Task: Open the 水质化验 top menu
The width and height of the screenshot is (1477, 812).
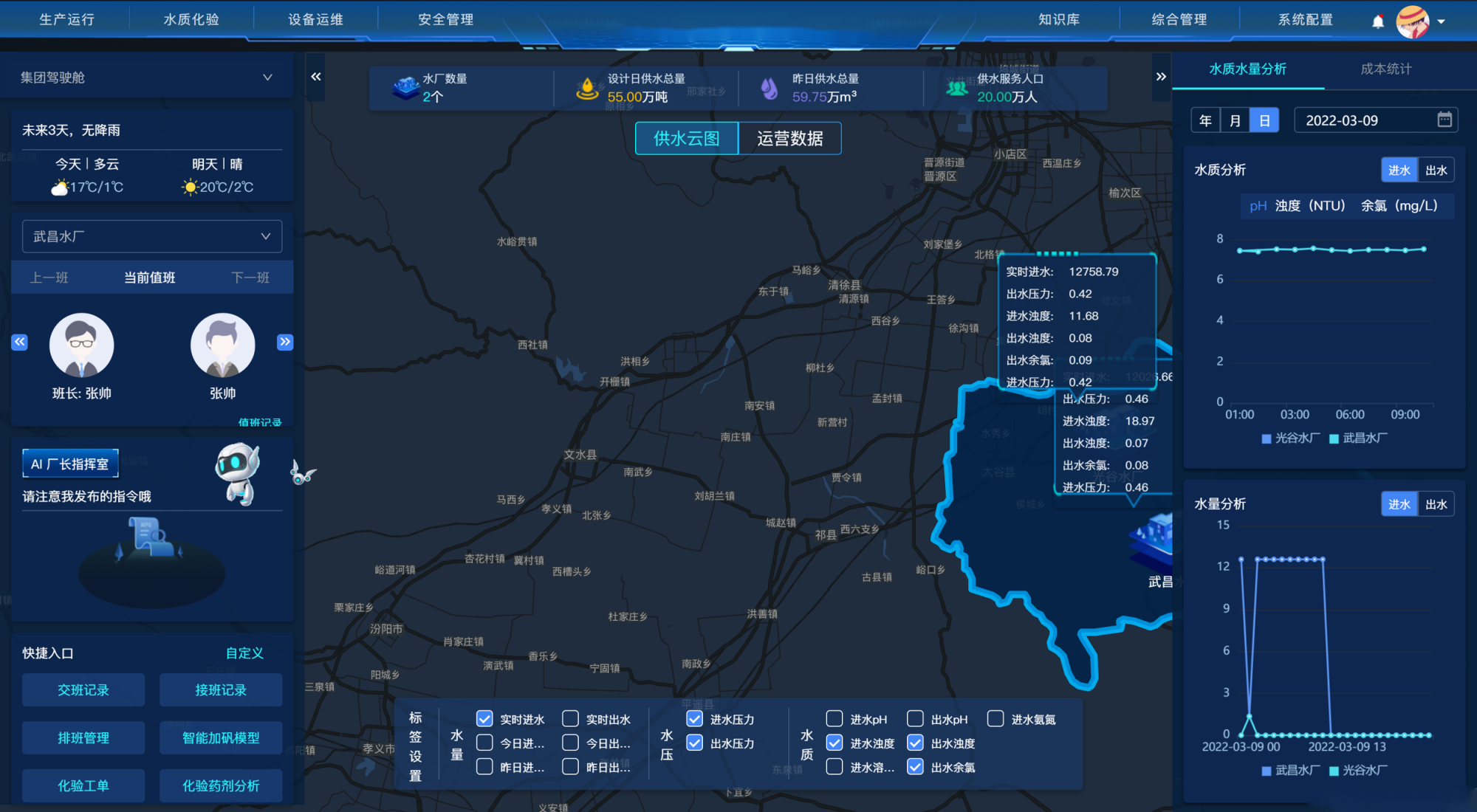Action: point(191,20)
